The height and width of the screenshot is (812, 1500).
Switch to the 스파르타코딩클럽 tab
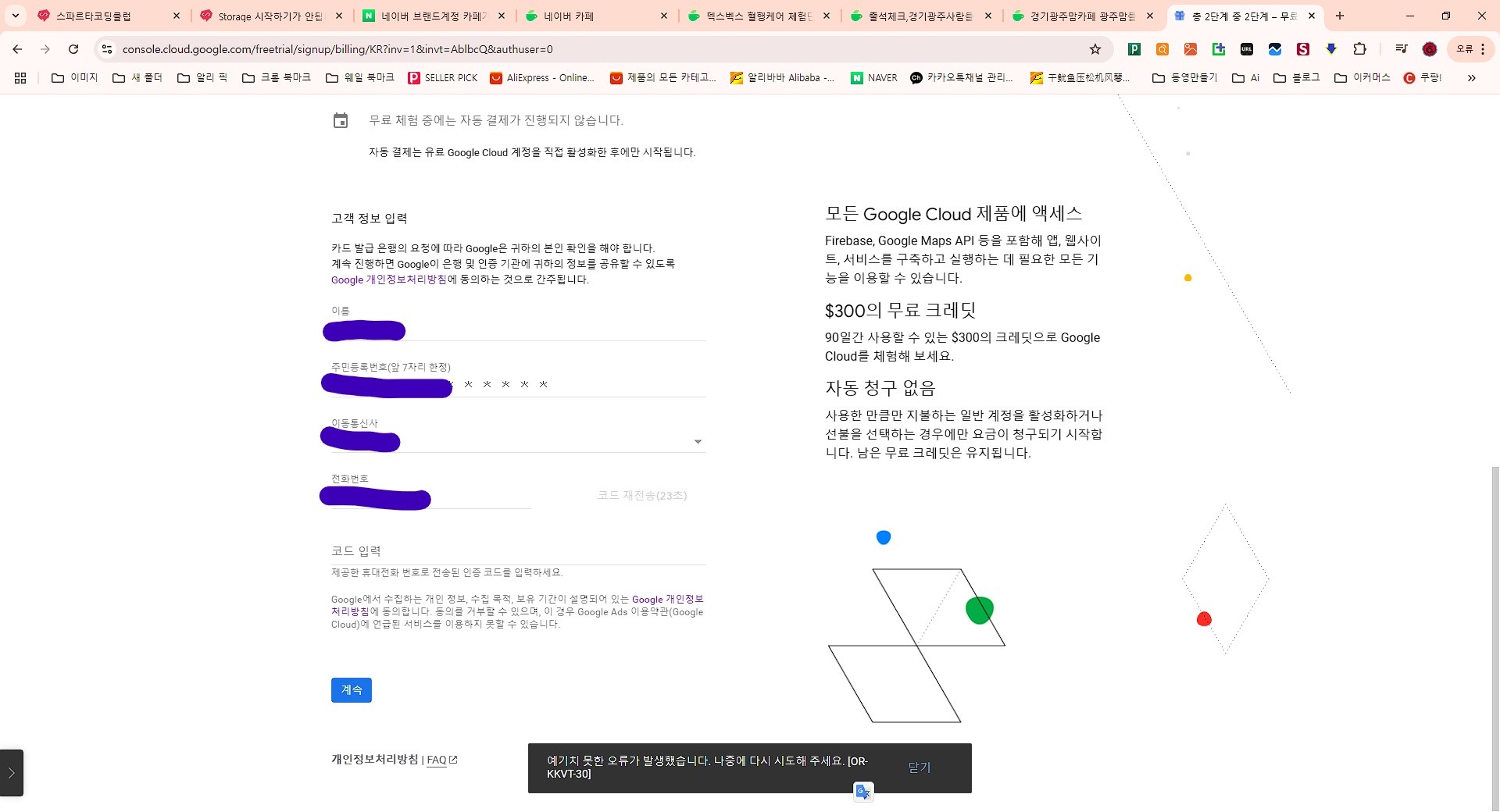[109, 16]
